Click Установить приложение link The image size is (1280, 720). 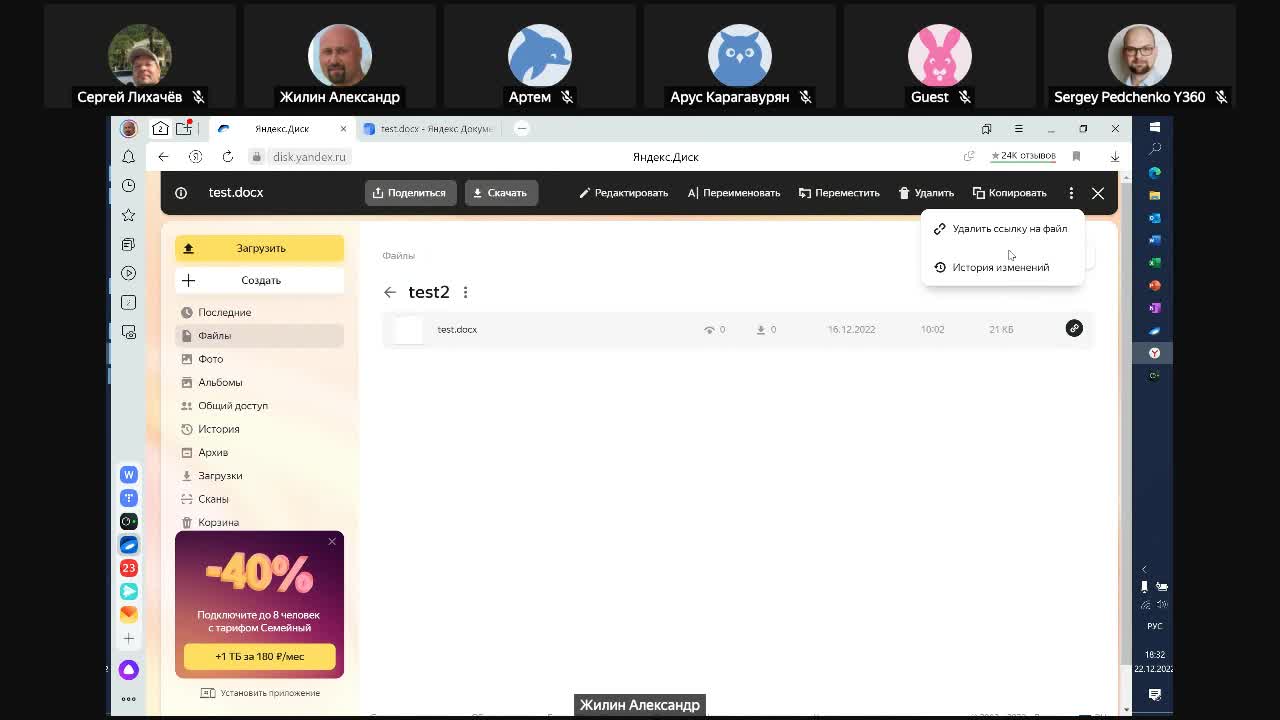260,693
